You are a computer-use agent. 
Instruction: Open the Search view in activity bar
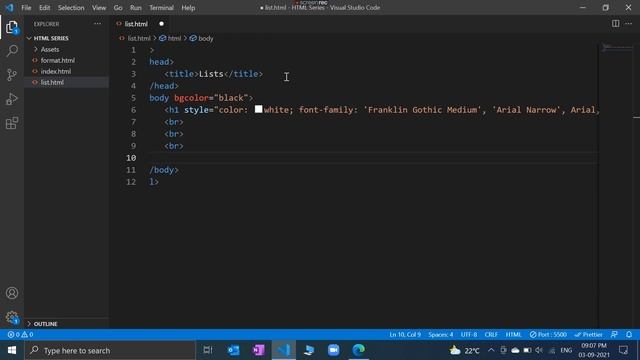pyautogui.click(x=12, y=51)
